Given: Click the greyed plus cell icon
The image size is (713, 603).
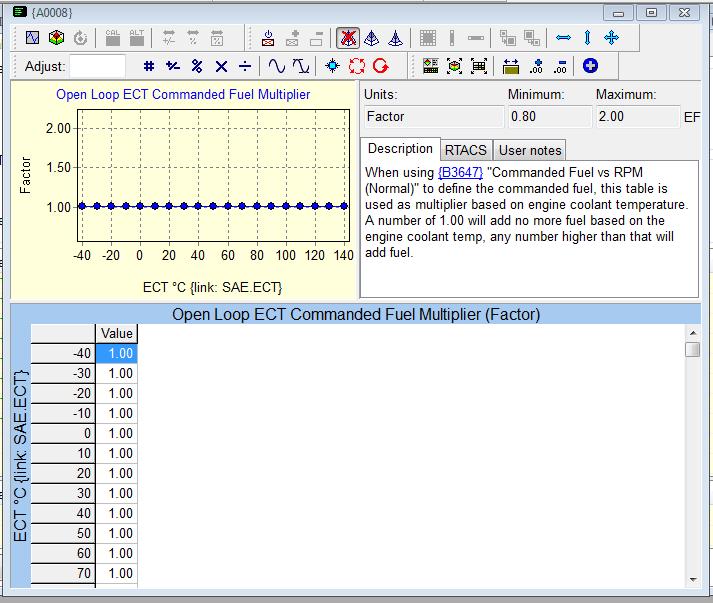Looking at the screenshot, I should [292, 38].
